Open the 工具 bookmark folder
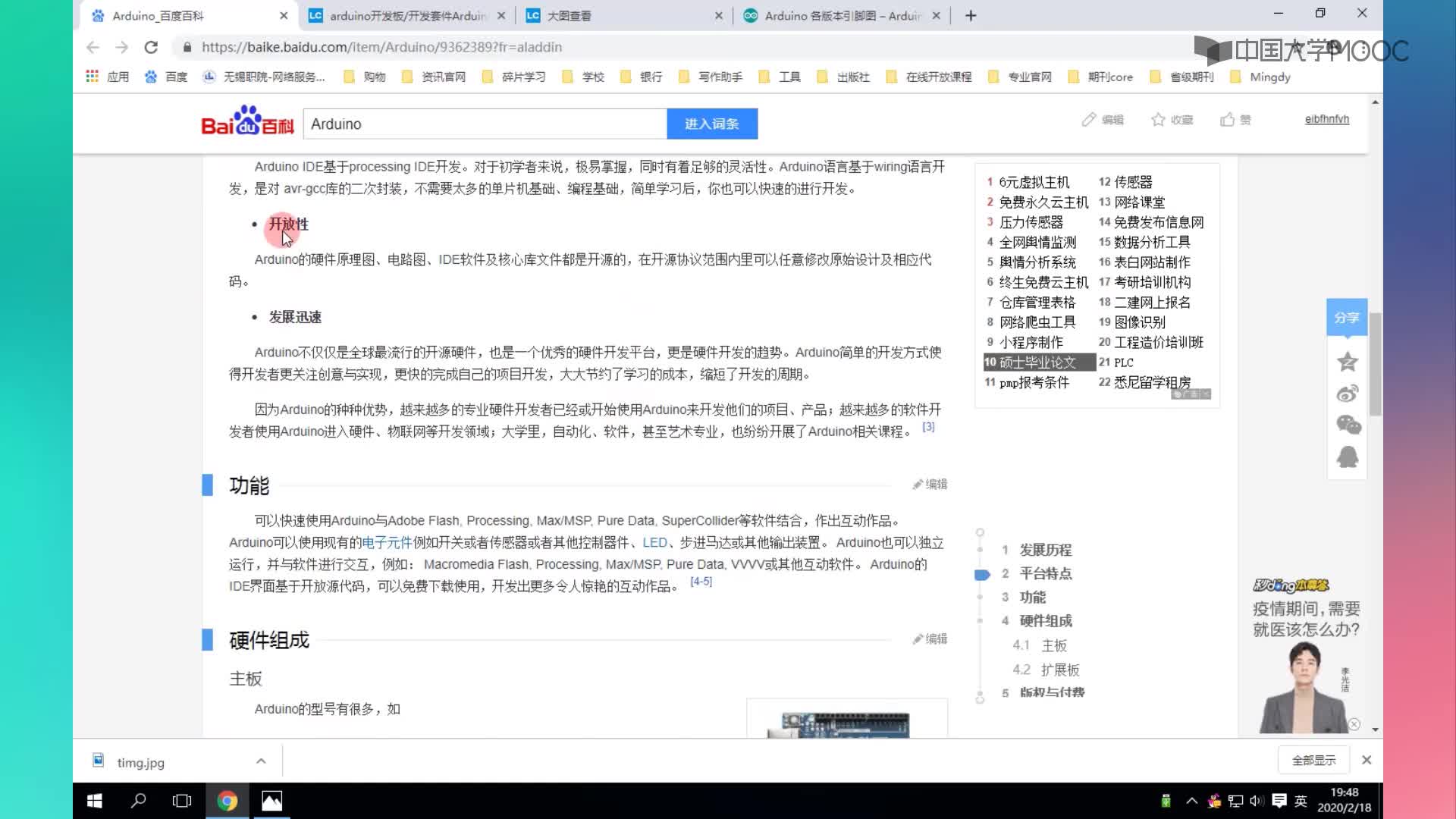 (x=780, y=77)
